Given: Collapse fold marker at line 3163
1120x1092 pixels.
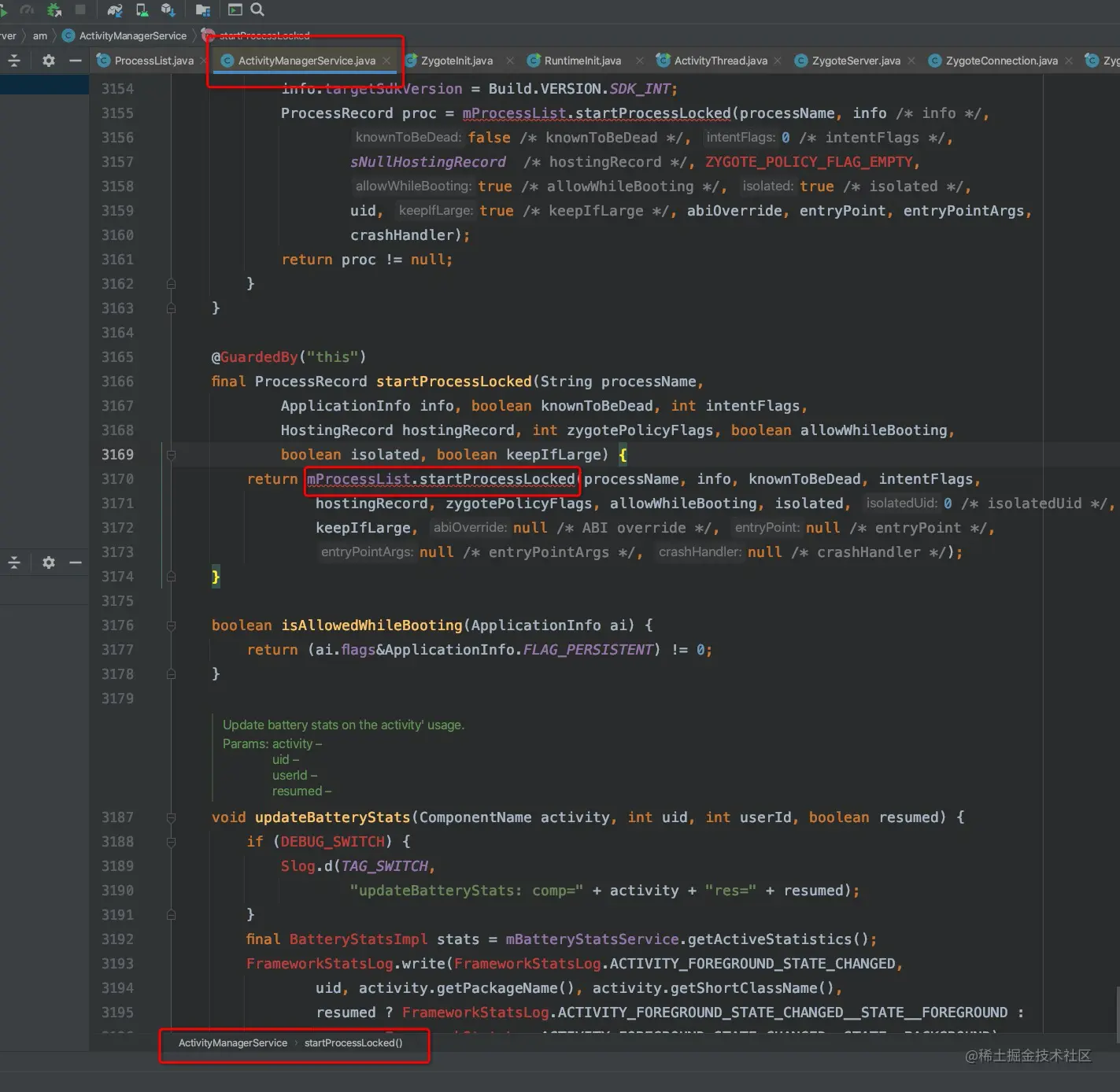Looking at the screenshot, I should (171, 308).
